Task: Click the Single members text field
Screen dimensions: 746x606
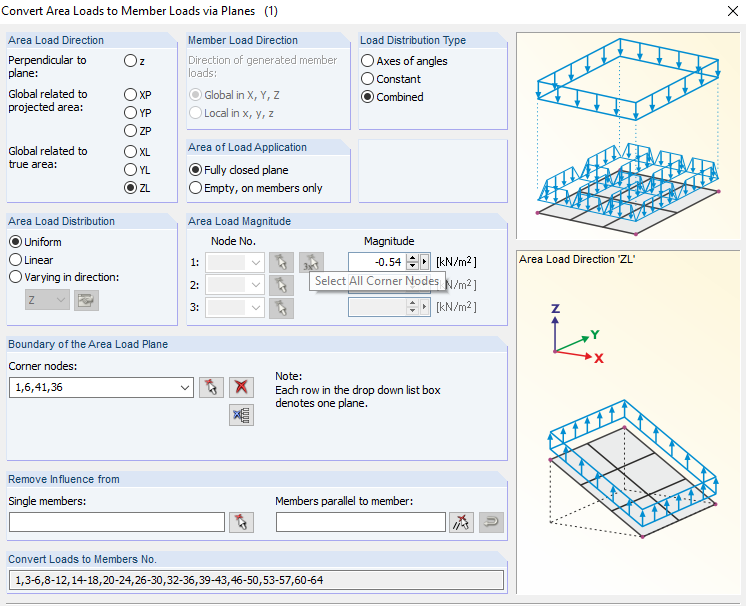Action: point(117,522)
